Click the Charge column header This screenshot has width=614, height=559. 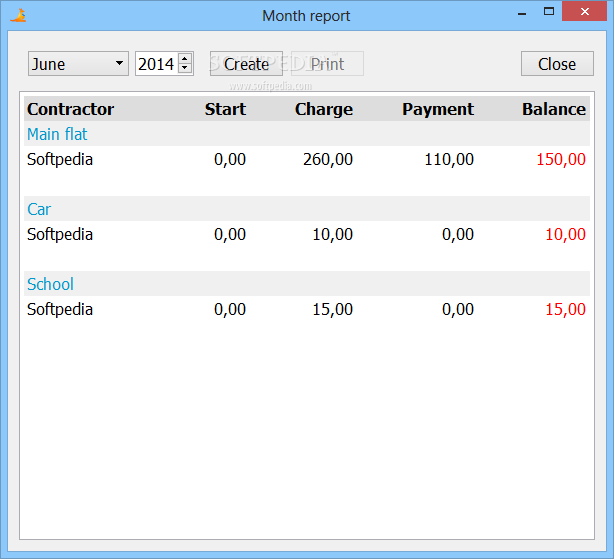(324, 109)
